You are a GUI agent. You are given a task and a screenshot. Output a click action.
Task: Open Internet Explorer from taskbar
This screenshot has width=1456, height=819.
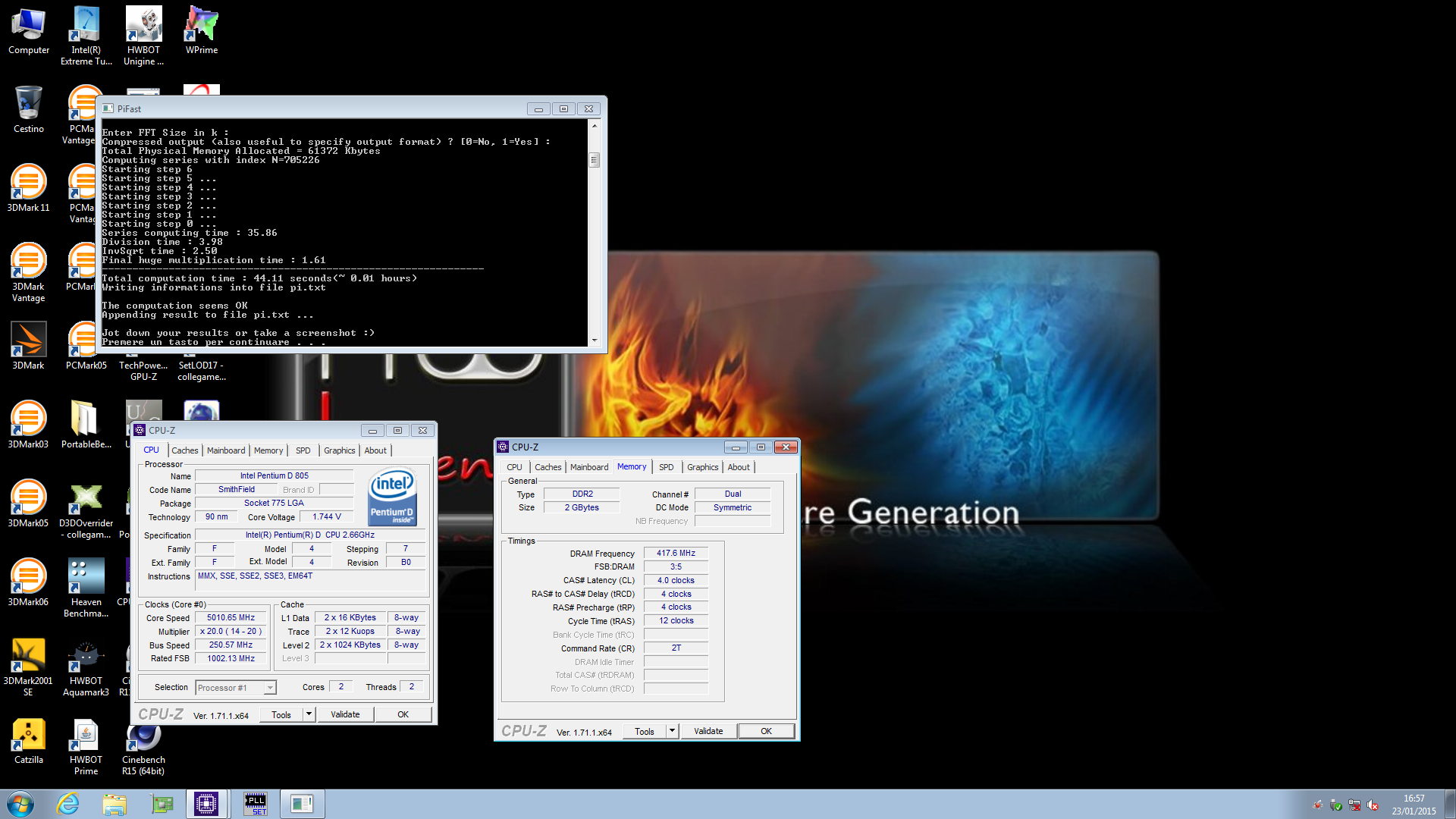[x=68, y=804]
